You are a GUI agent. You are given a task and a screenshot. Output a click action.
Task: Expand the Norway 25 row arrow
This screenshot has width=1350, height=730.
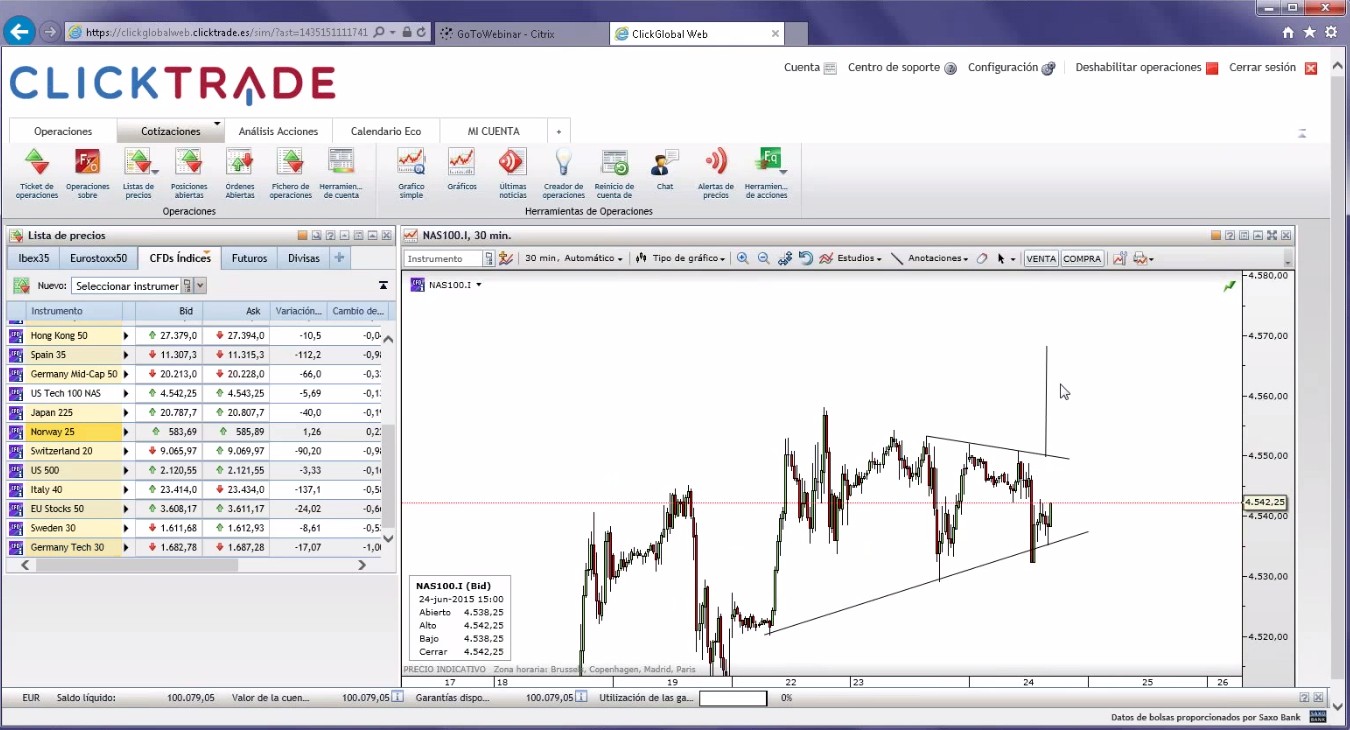tap(126, 432)
